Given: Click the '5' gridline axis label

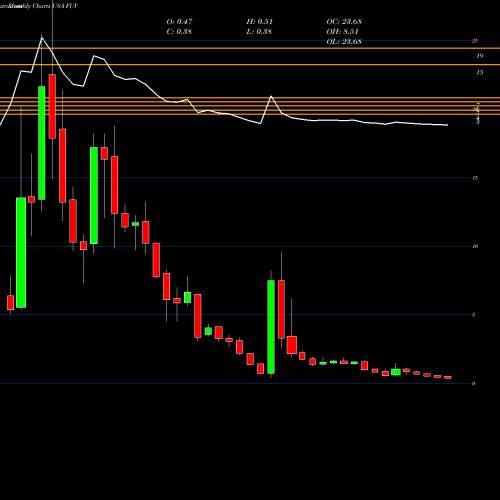Looking at the screenshot, I should pos(474,315).
